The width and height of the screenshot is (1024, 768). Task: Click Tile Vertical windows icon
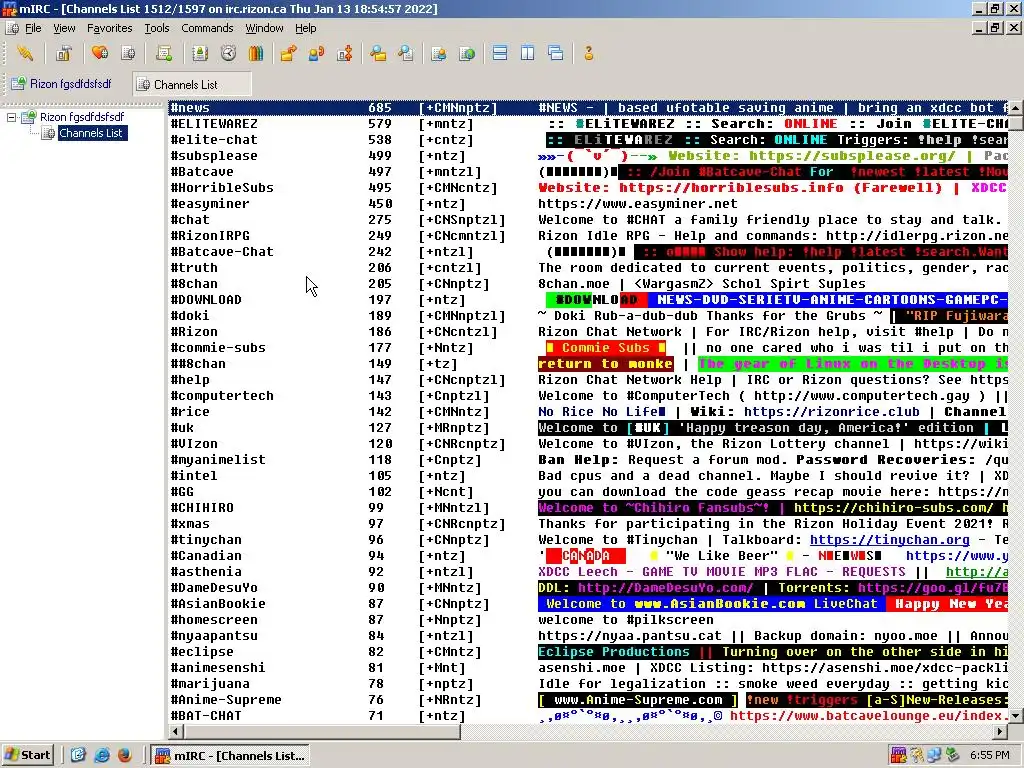[528, 53]
